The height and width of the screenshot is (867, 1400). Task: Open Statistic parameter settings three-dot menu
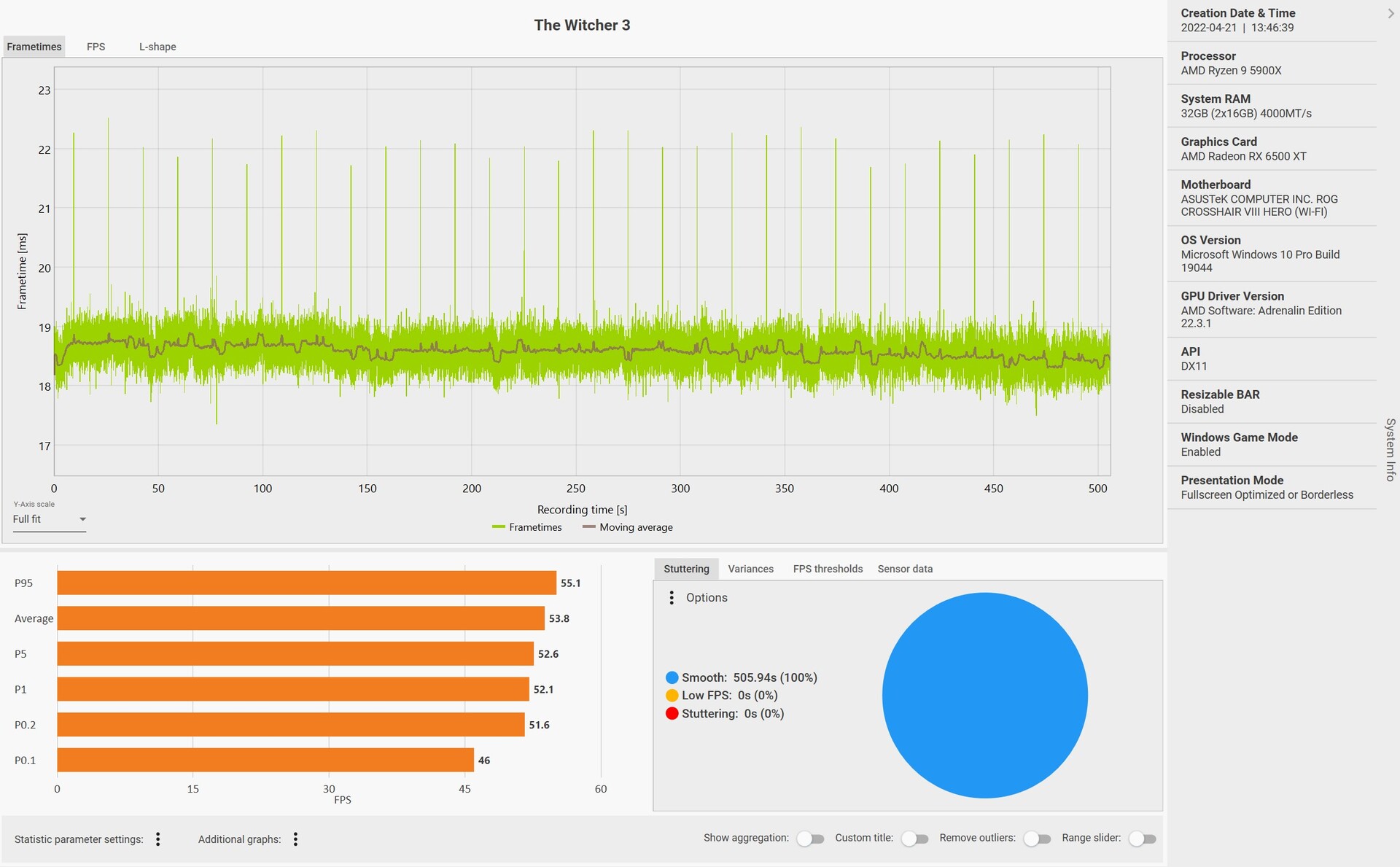[x=157, y=839]
